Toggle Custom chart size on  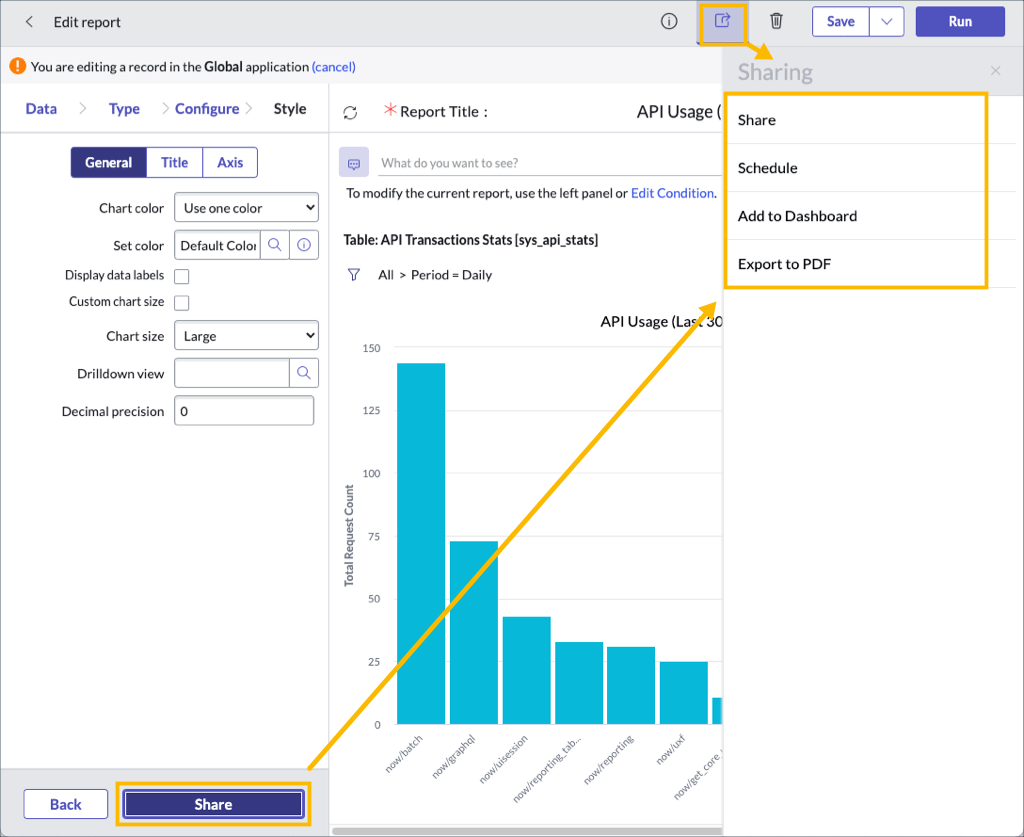[182, 302]
